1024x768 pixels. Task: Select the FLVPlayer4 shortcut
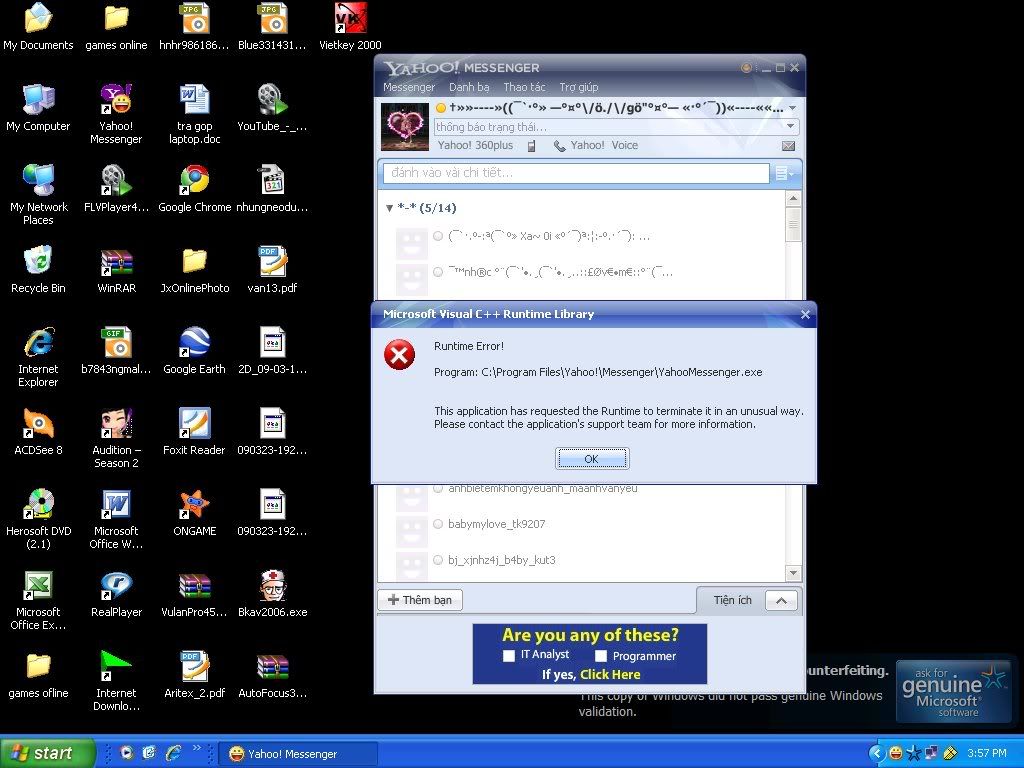116,189
